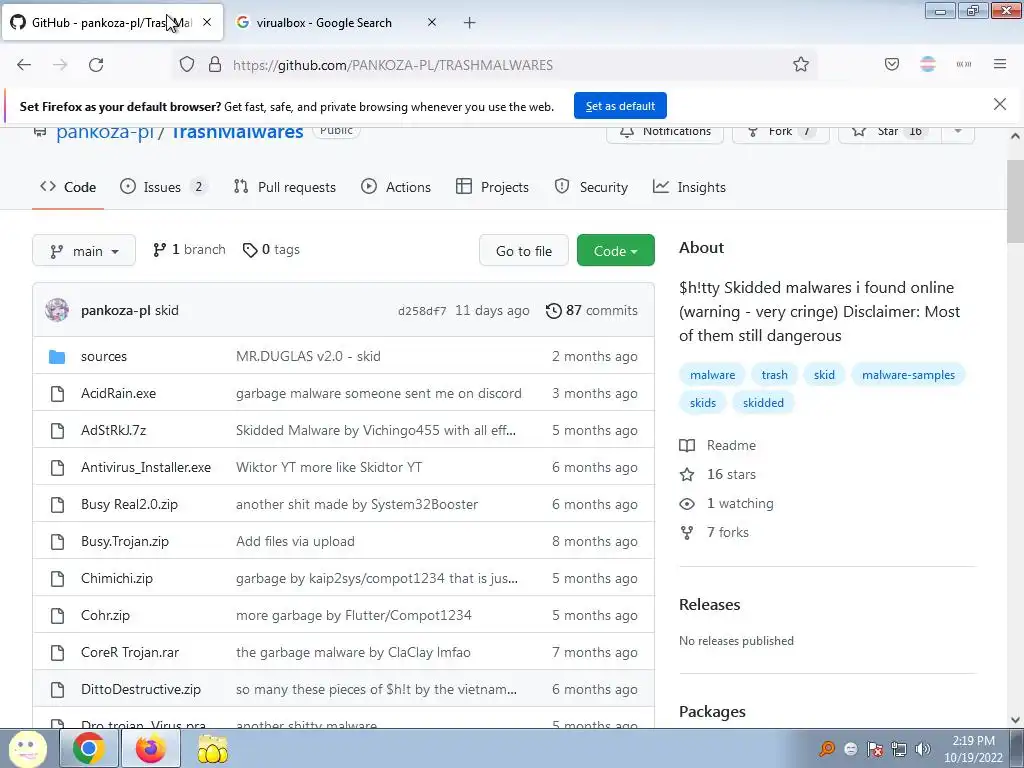The image size is (1024, 768).
Task: Open the Firefox hamburger menu
Action: pos(1000,65)
